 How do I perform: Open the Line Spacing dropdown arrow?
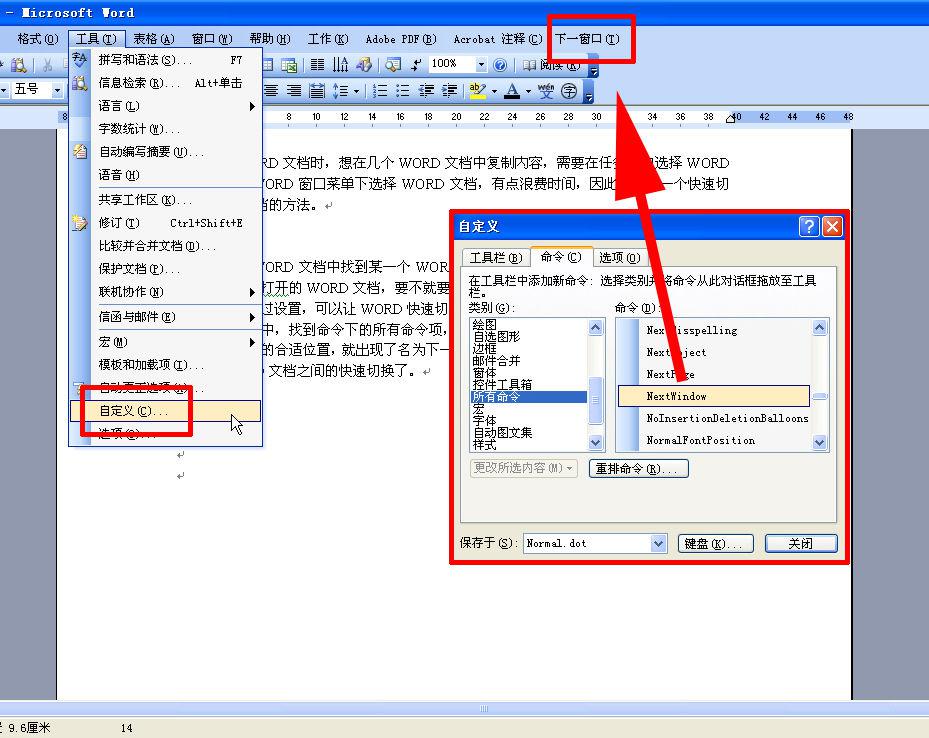point(356,91)
